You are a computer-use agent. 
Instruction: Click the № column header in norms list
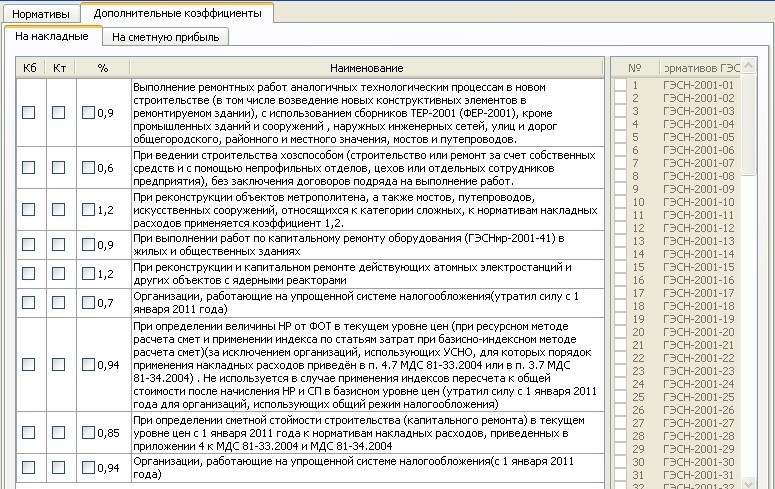[x=634, y=68]
